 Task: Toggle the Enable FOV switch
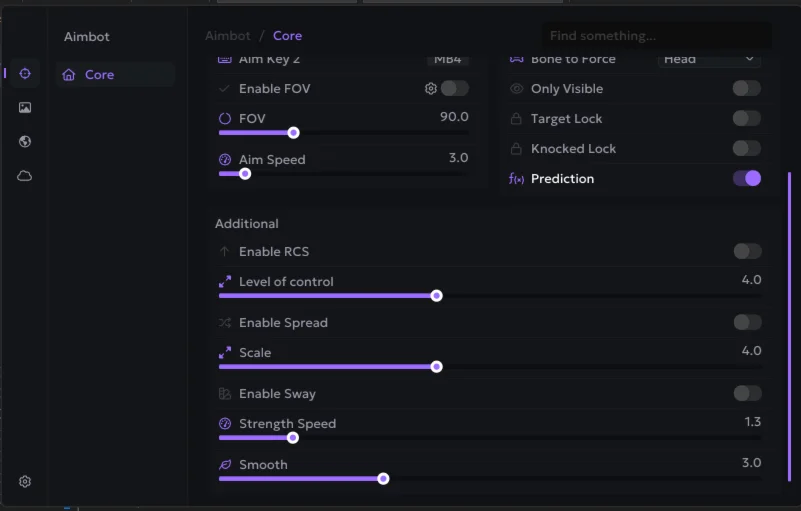455,89
